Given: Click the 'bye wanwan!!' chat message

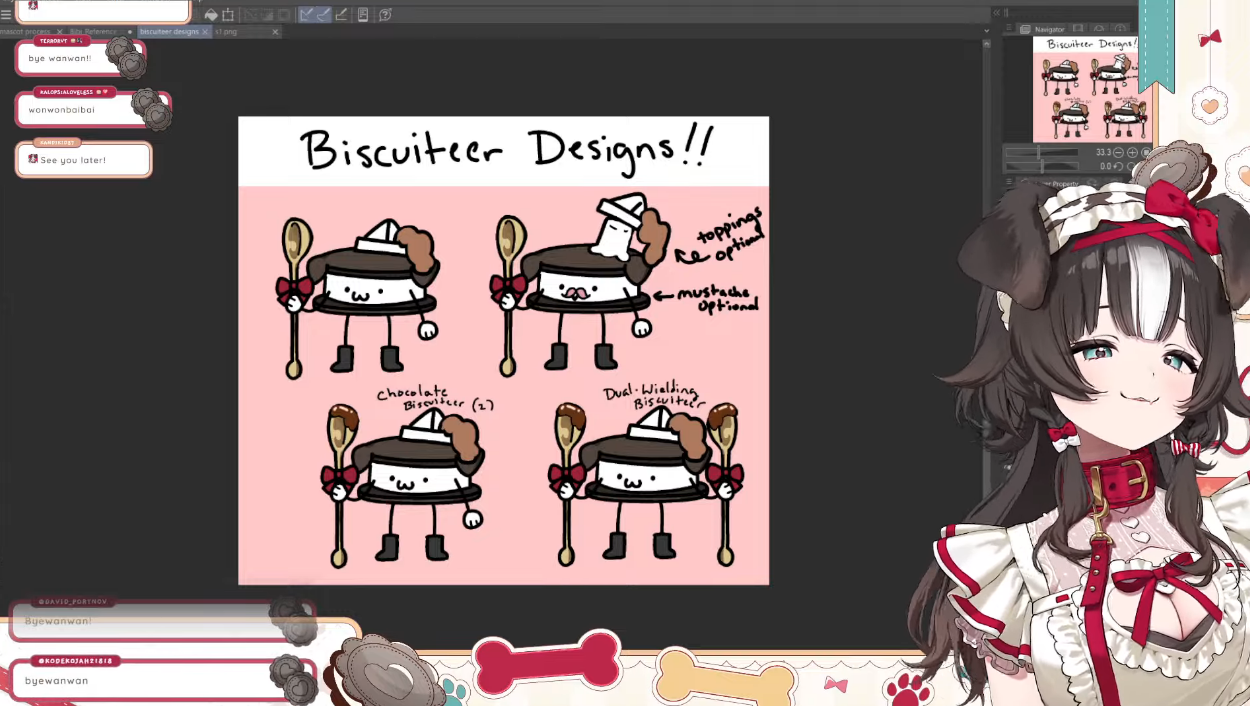Looking at the screenshot, I should pos(60,58).
